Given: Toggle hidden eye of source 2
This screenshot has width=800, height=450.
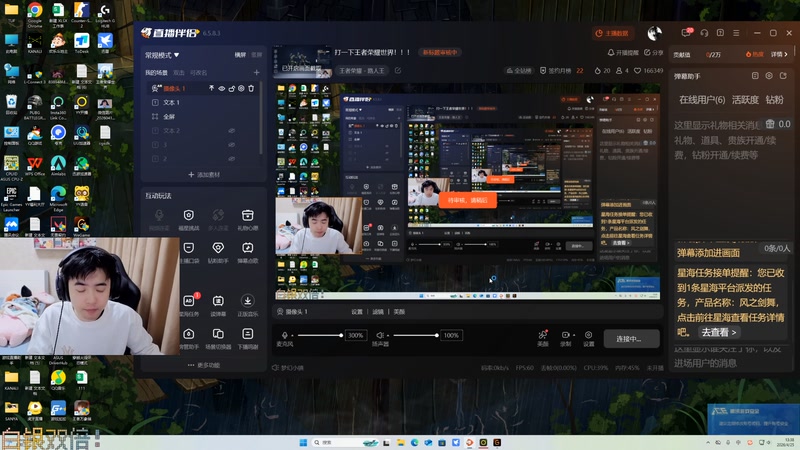Looking at the screenshot, I should pyautogui.click(x=232, y=159).
